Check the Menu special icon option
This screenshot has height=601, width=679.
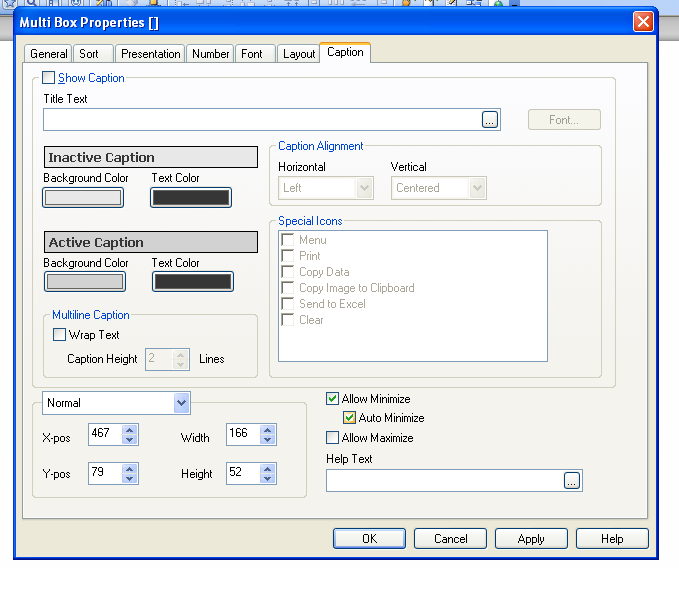click(288, 240)
